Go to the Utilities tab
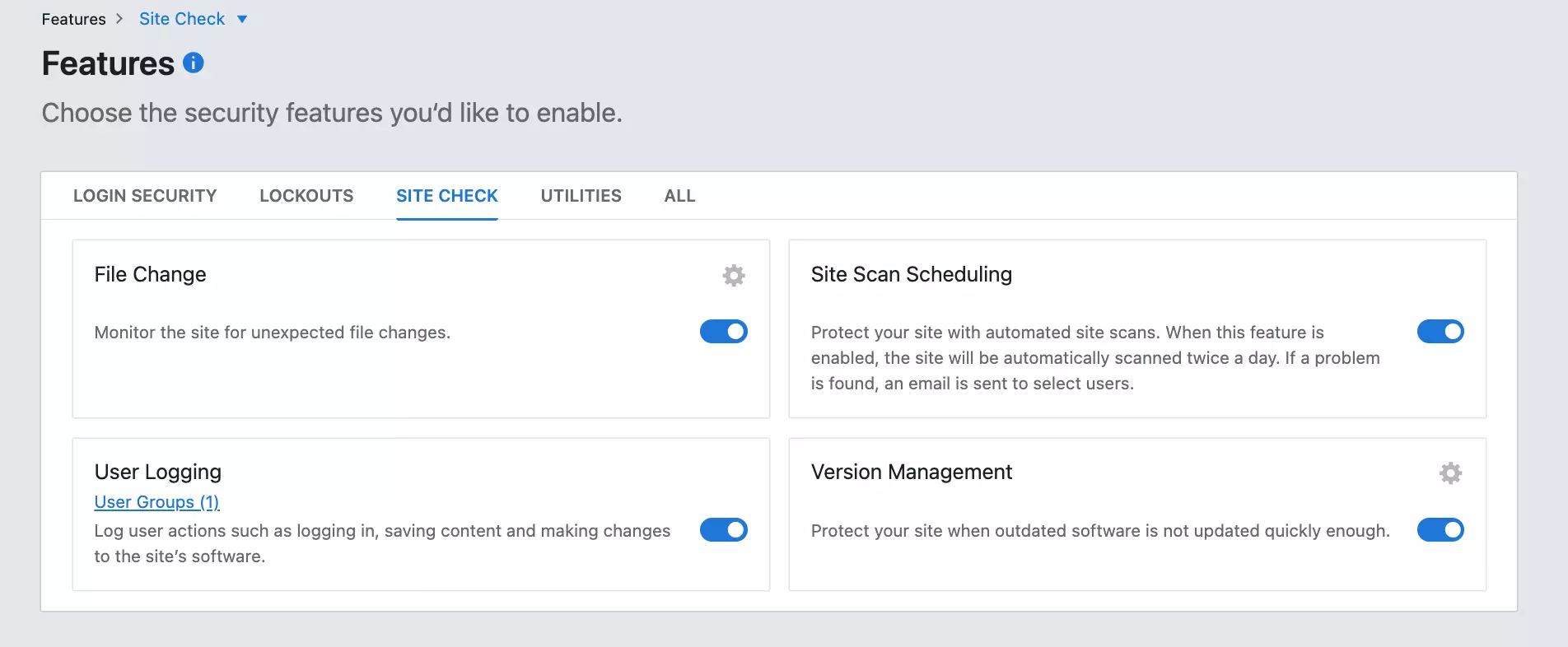This screenshot has height=647, width=1568. (581, 196)
